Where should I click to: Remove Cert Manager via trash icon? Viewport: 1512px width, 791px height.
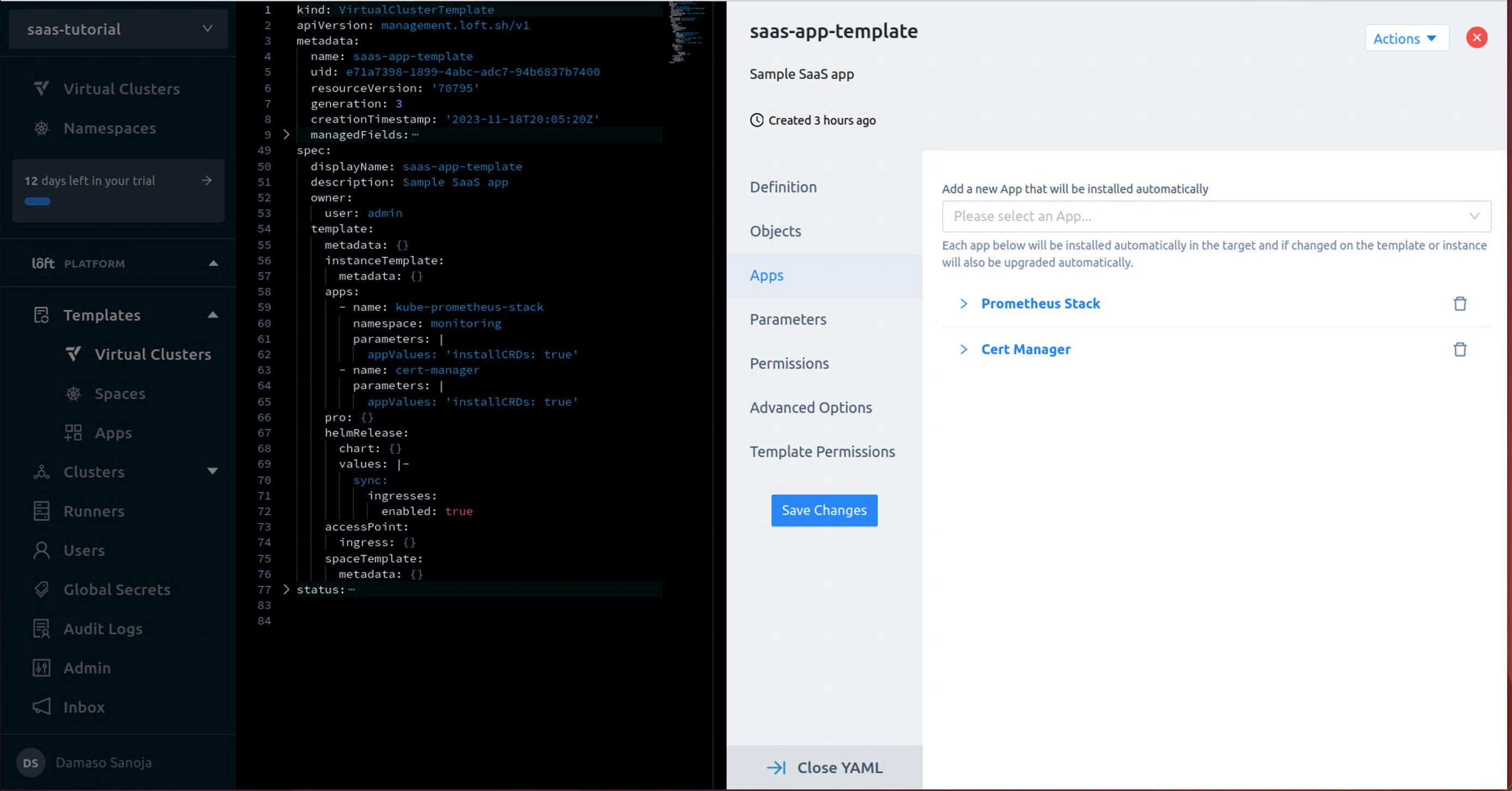(1460, 349)
